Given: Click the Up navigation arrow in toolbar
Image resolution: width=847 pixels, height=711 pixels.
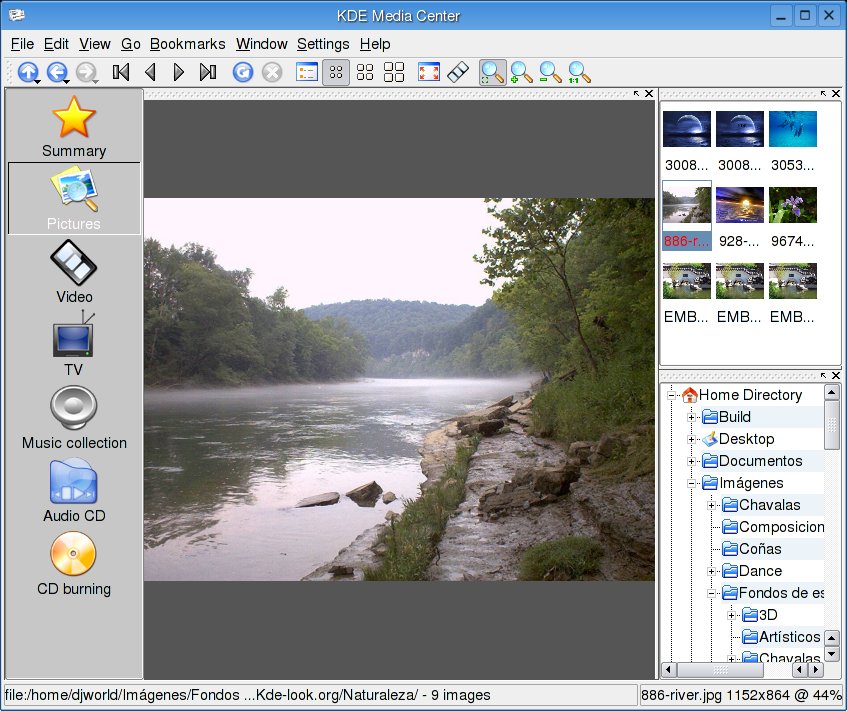Looking at the screenshot, I should coord(28,72).
